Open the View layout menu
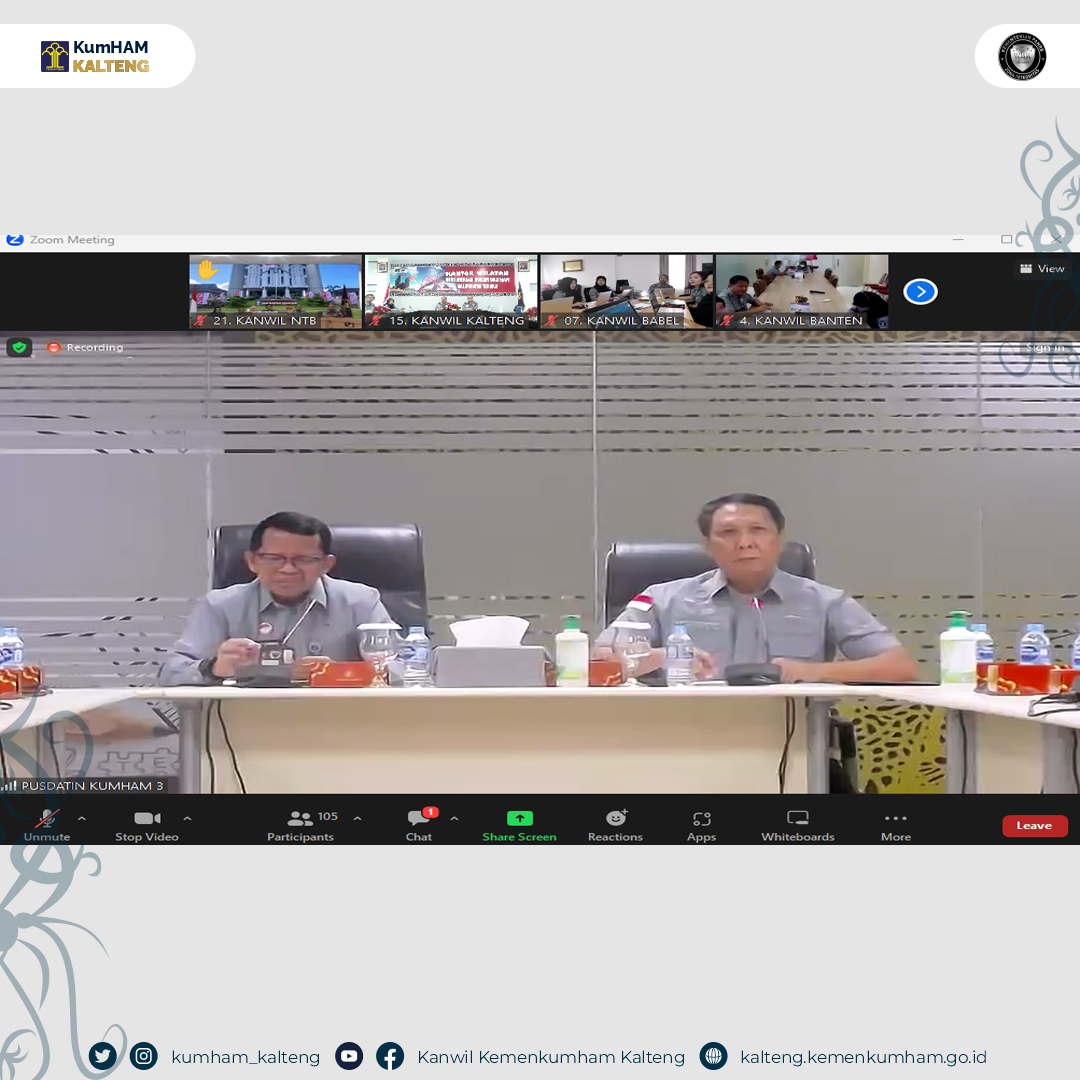The height and width of the screenshot is (1080, 1080). pos(1042,269)
